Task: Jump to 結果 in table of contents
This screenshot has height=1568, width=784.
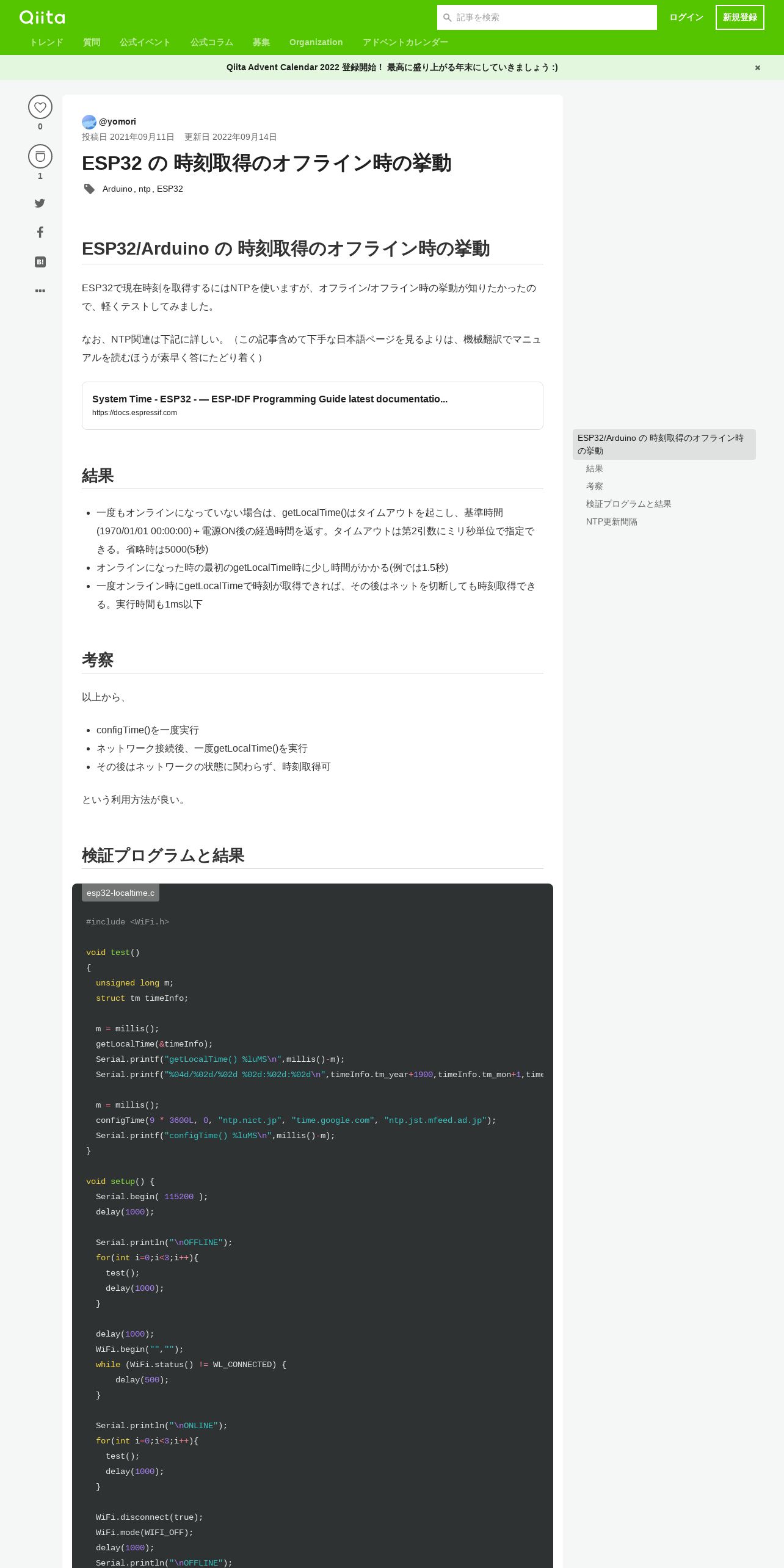Action: [595, 468]
